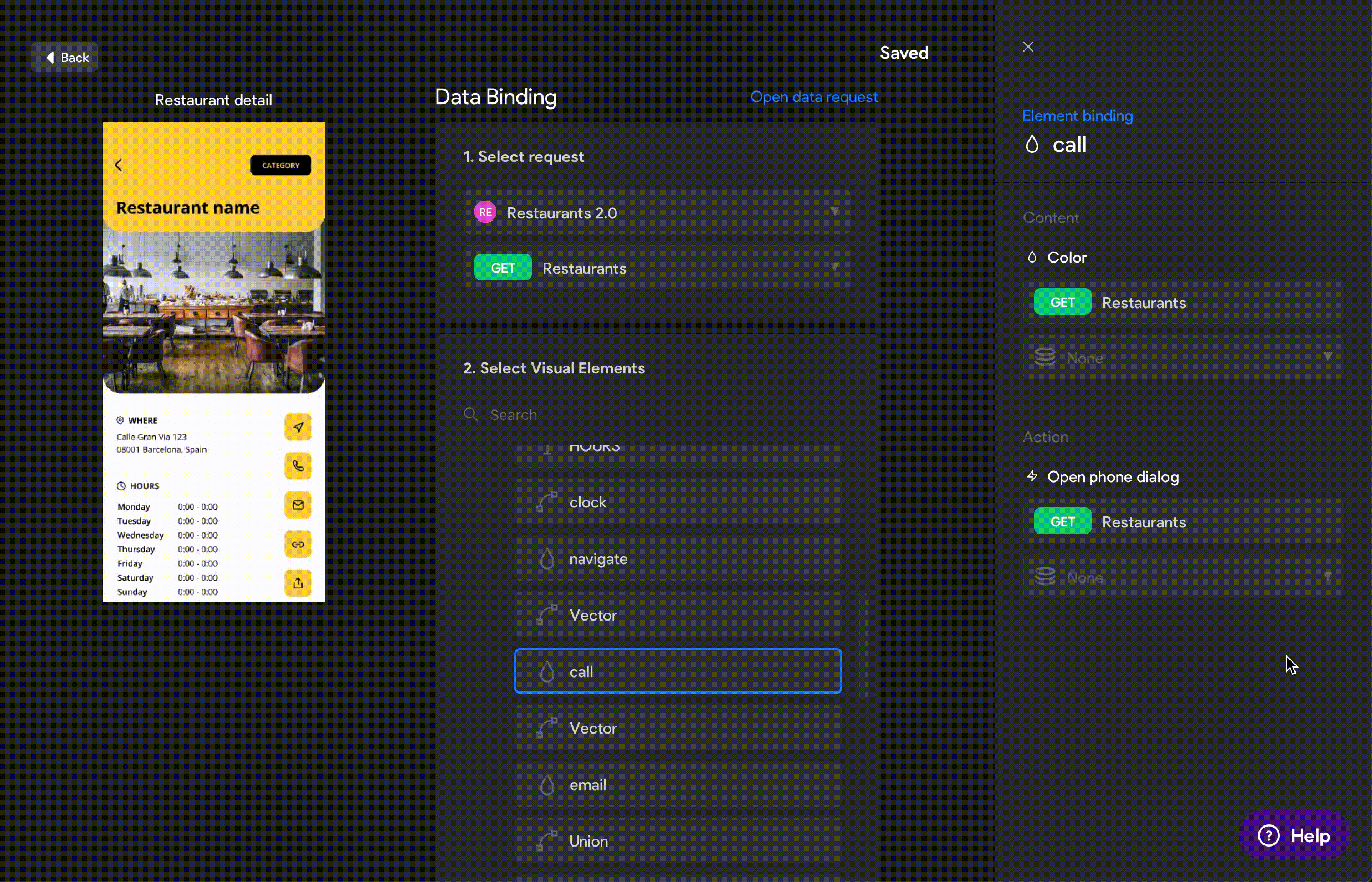Click the email envelope icon in preview
The image size is (1372, 882).
[298, 505]
